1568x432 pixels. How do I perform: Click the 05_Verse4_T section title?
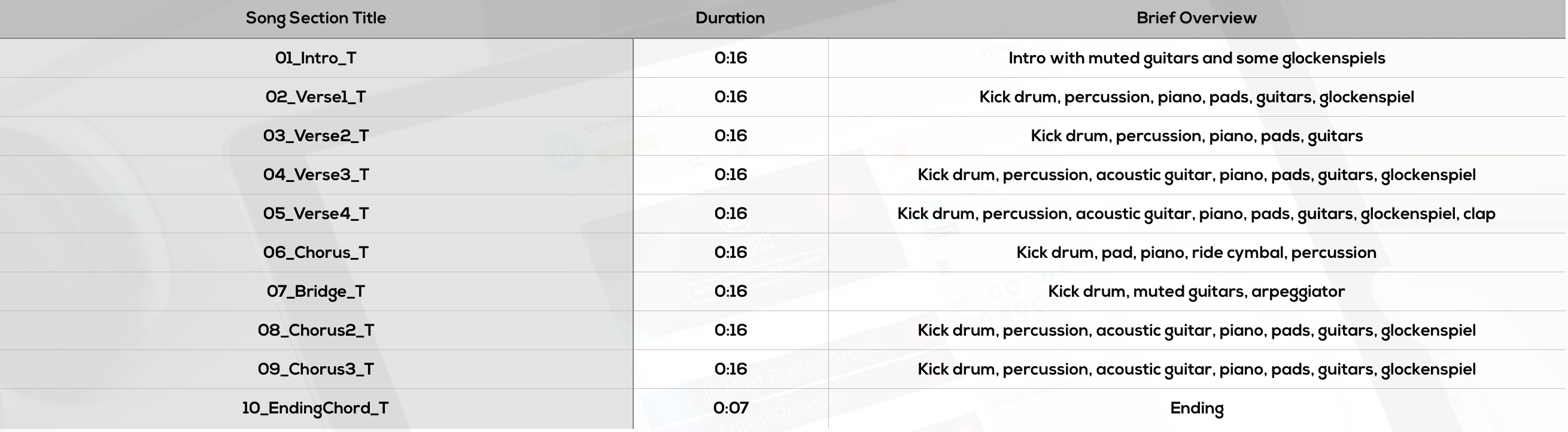(315, 214)
